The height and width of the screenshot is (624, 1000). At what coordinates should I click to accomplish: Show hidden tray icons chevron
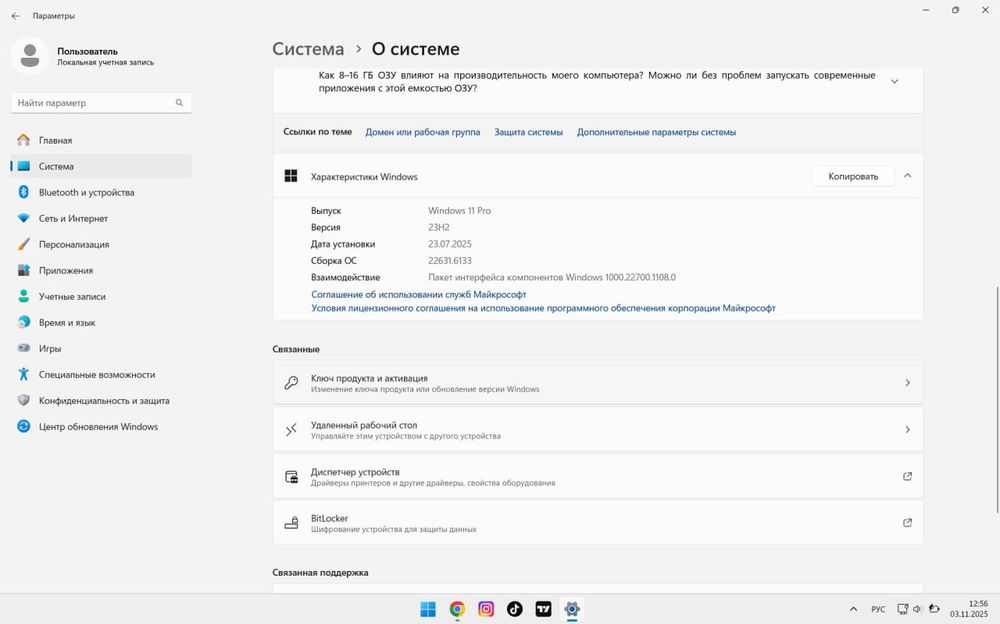pyautogui.click(x=853, y=609)
